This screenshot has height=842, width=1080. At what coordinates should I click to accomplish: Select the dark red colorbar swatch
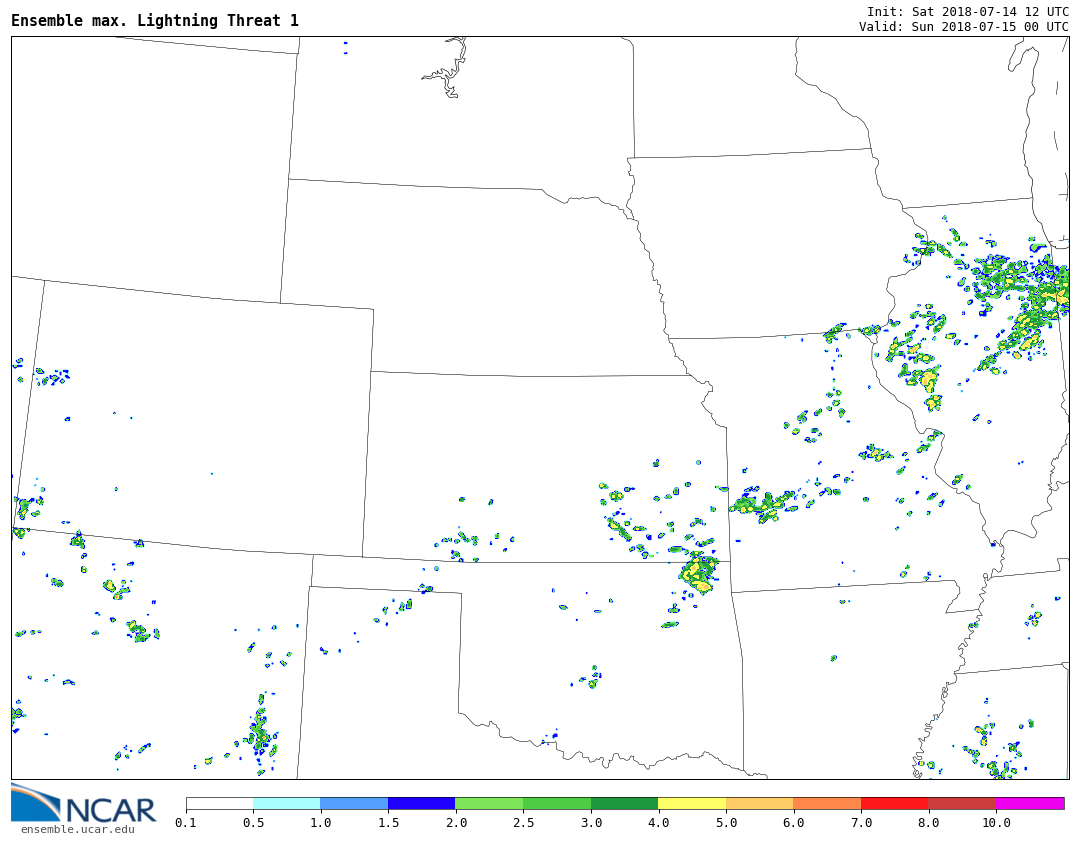[961, 803]
